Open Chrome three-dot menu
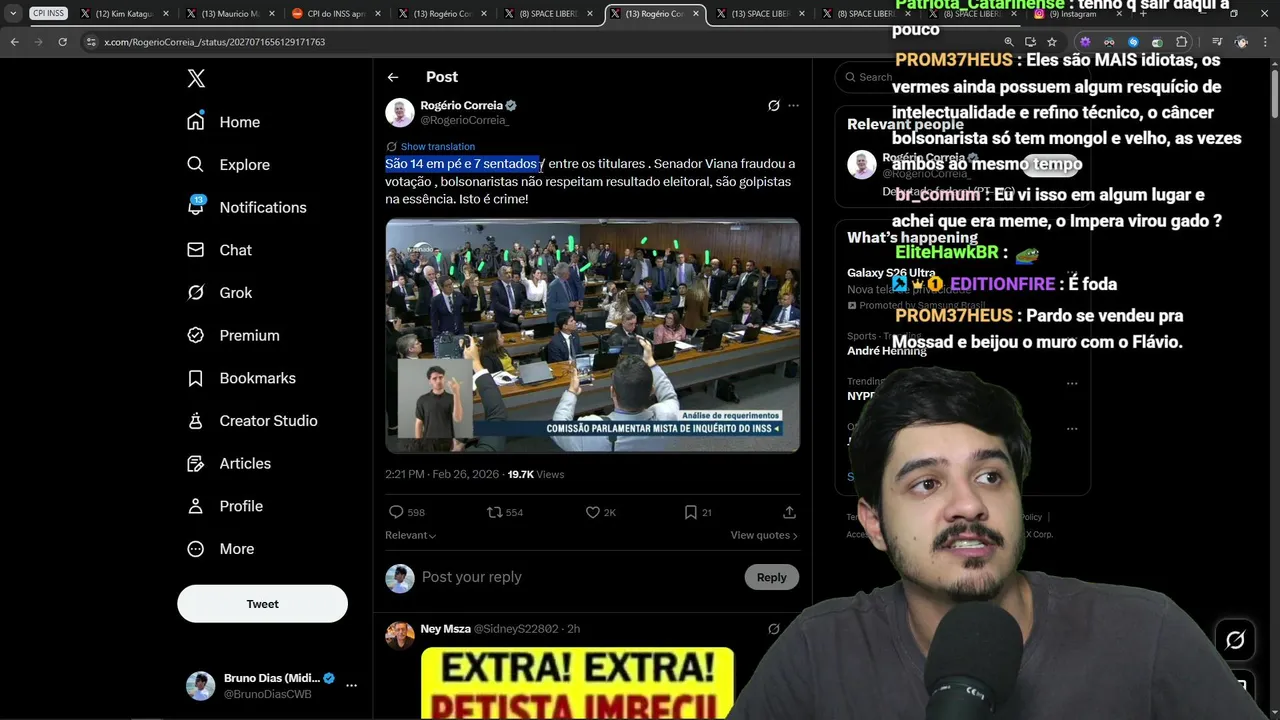Screen dimensions: 1280x720 click(x=1266, y=42)
